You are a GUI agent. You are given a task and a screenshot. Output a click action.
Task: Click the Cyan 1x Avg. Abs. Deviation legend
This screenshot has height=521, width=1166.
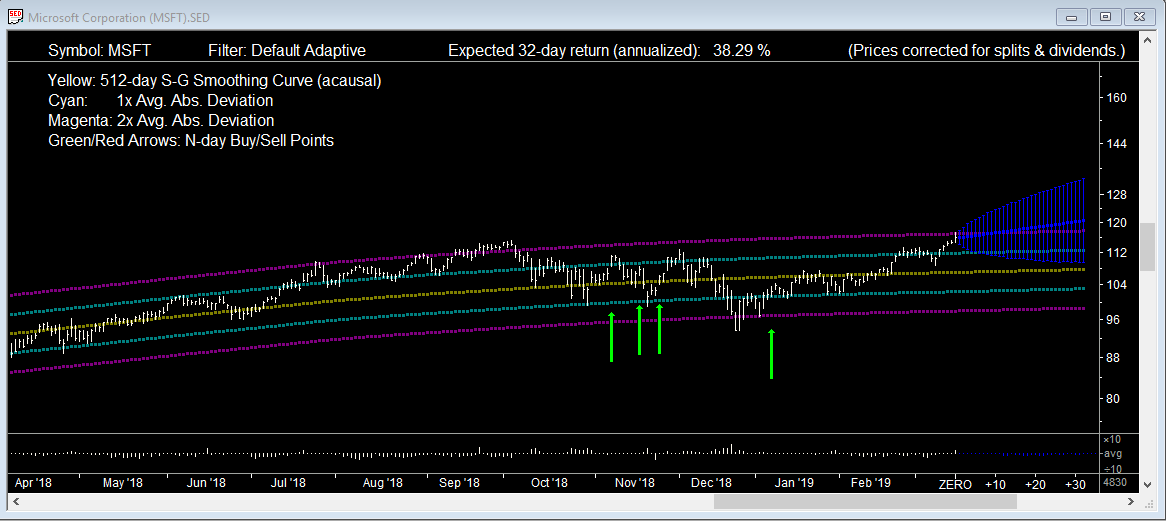click(x=160, y=100)
